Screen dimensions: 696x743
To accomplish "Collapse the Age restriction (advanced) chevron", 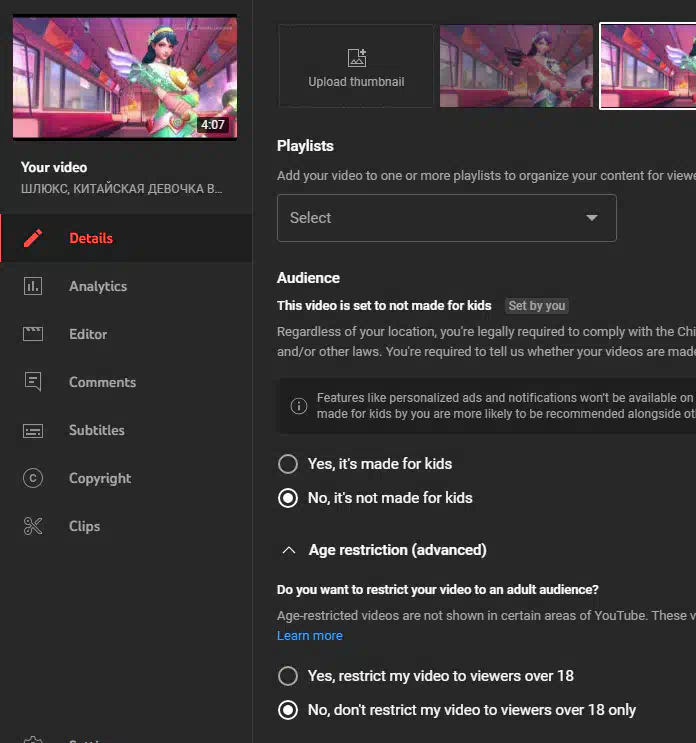I will (289, 550).
